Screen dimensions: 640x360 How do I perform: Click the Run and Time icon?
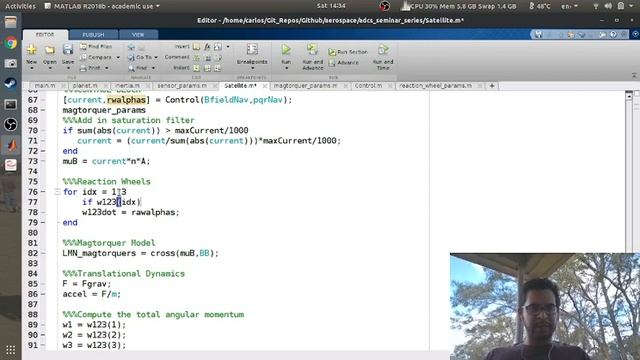[x=383, y=50]
